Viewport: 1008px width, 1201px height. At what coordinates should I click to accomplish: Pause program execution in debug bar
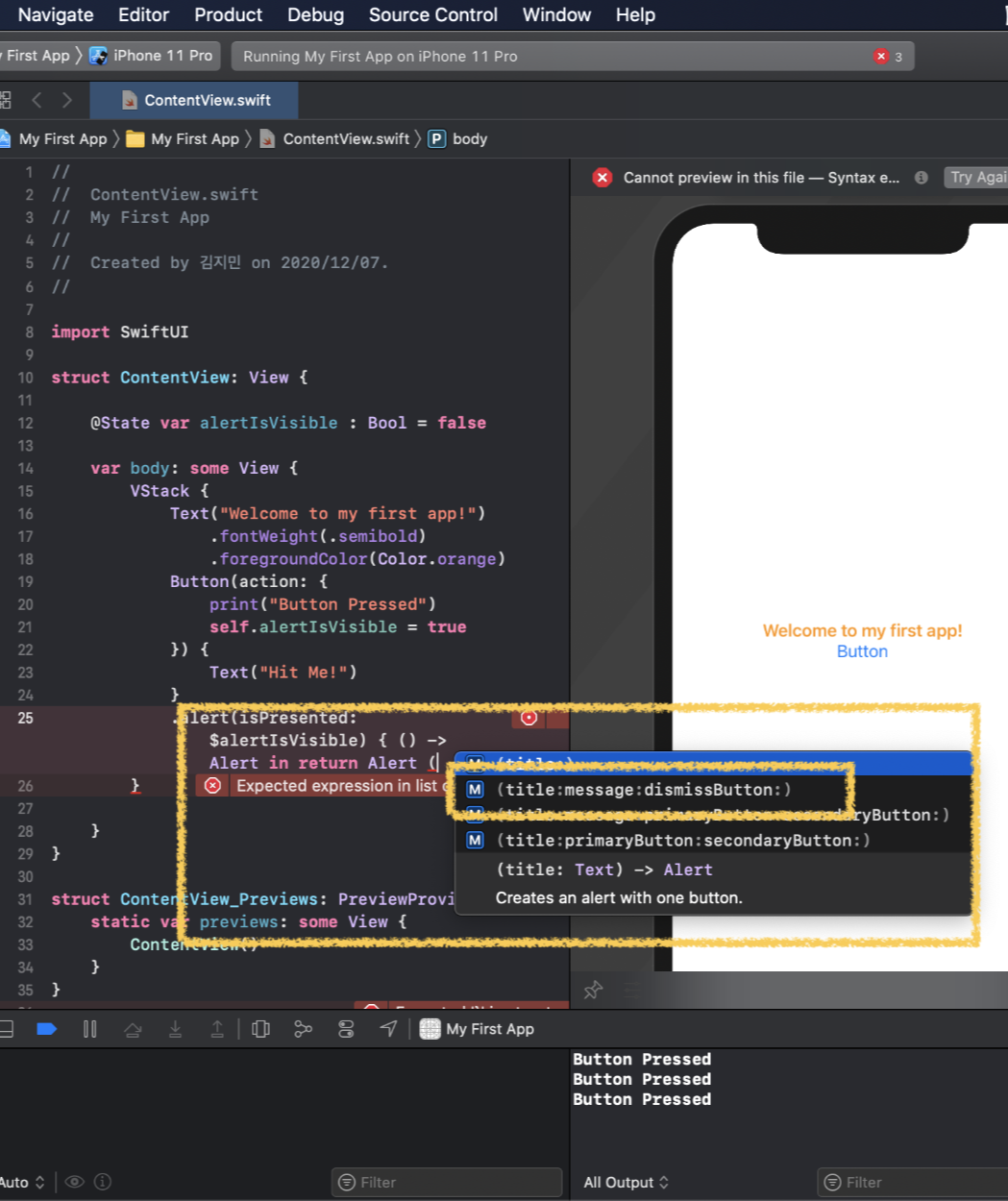(x=89, y=1029)
